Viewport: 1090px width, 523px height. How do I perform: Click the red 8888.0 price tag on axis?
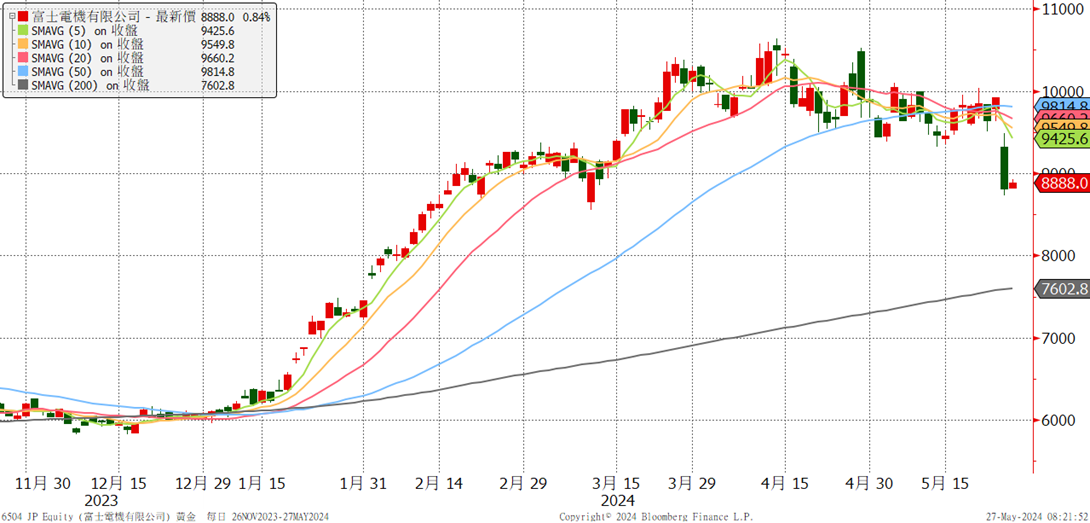(1062, 183)
